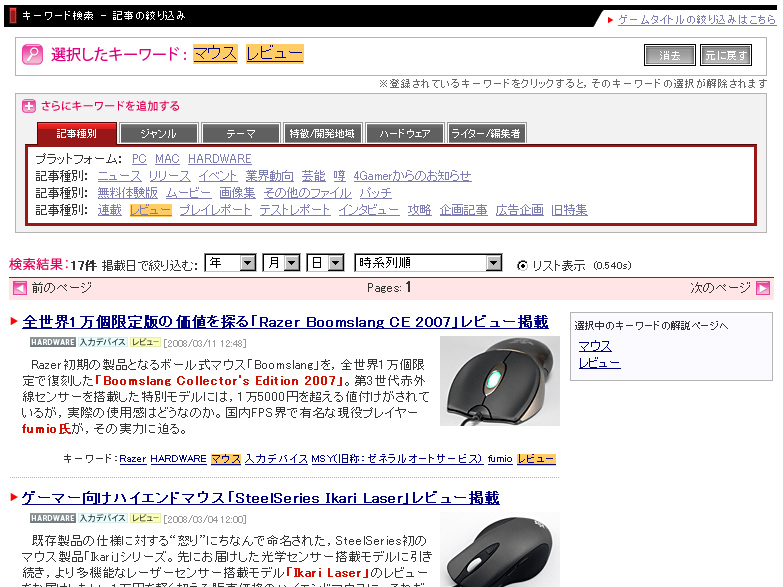Screen dimensions: 783x587
Task: Click the PC platform link
Action: 139,159
